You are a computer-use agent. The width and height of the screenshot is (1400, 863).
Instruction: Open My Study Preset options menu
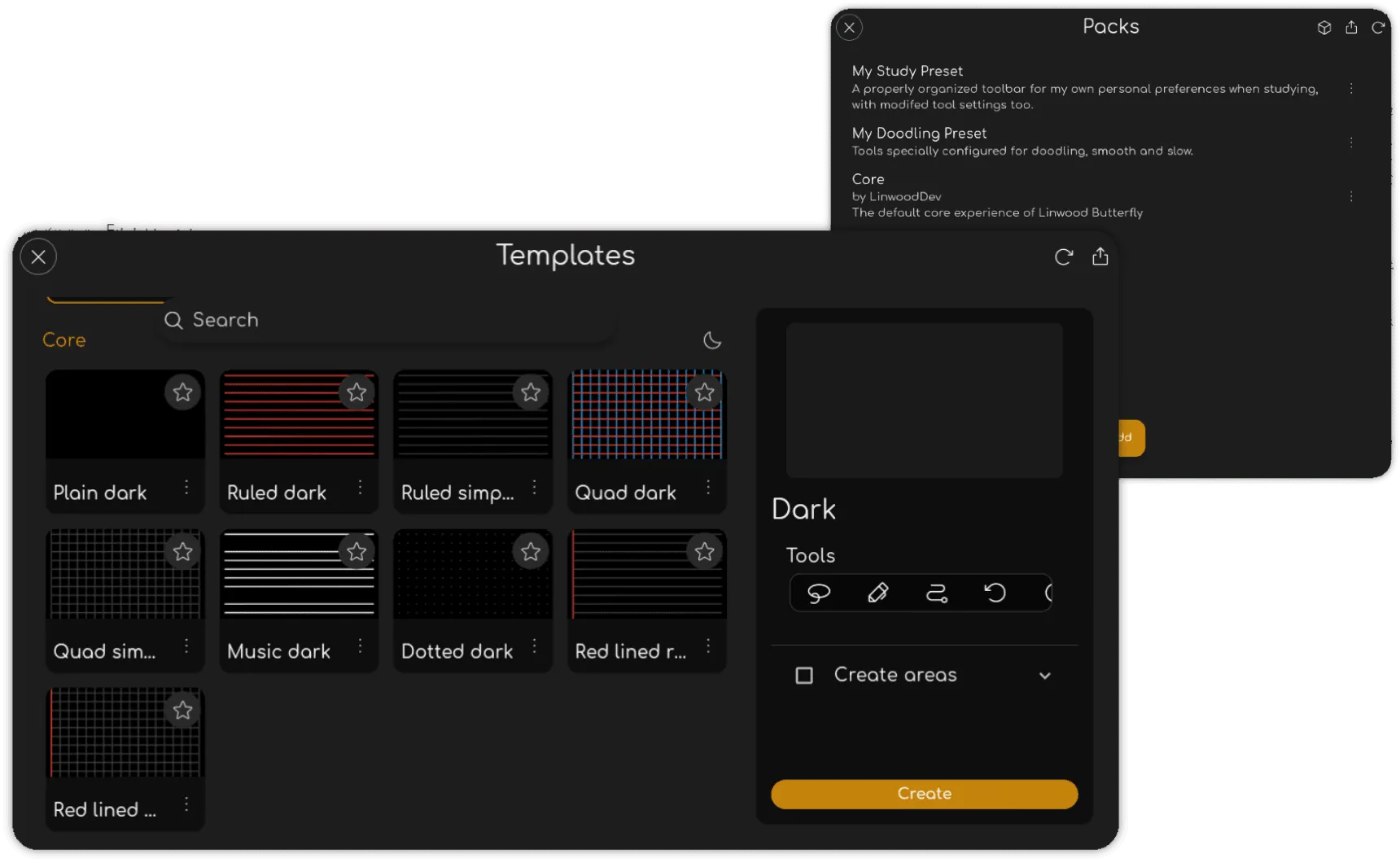click(1351, 88)
